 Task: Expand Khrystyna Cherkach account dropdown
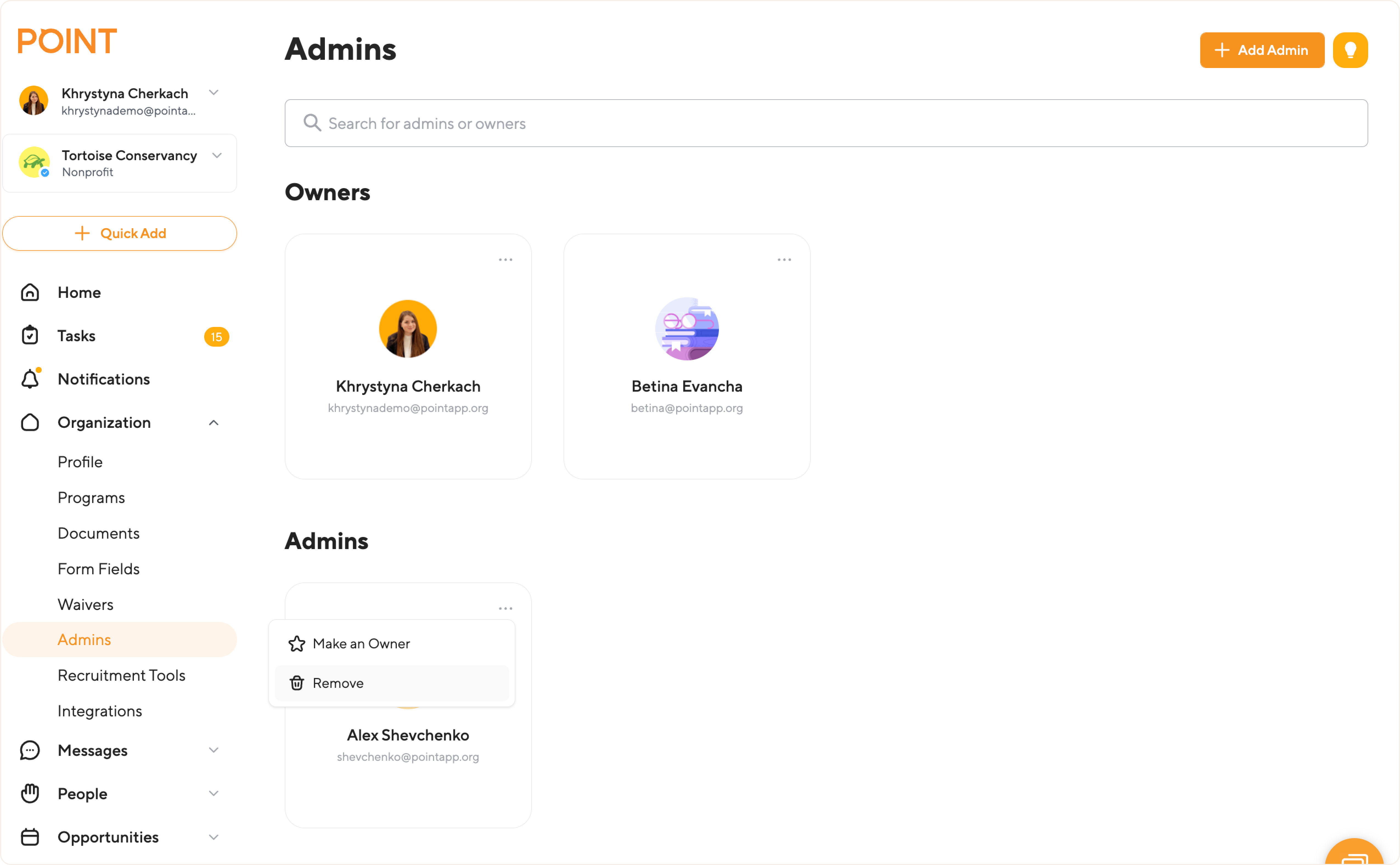click(213, 93)
